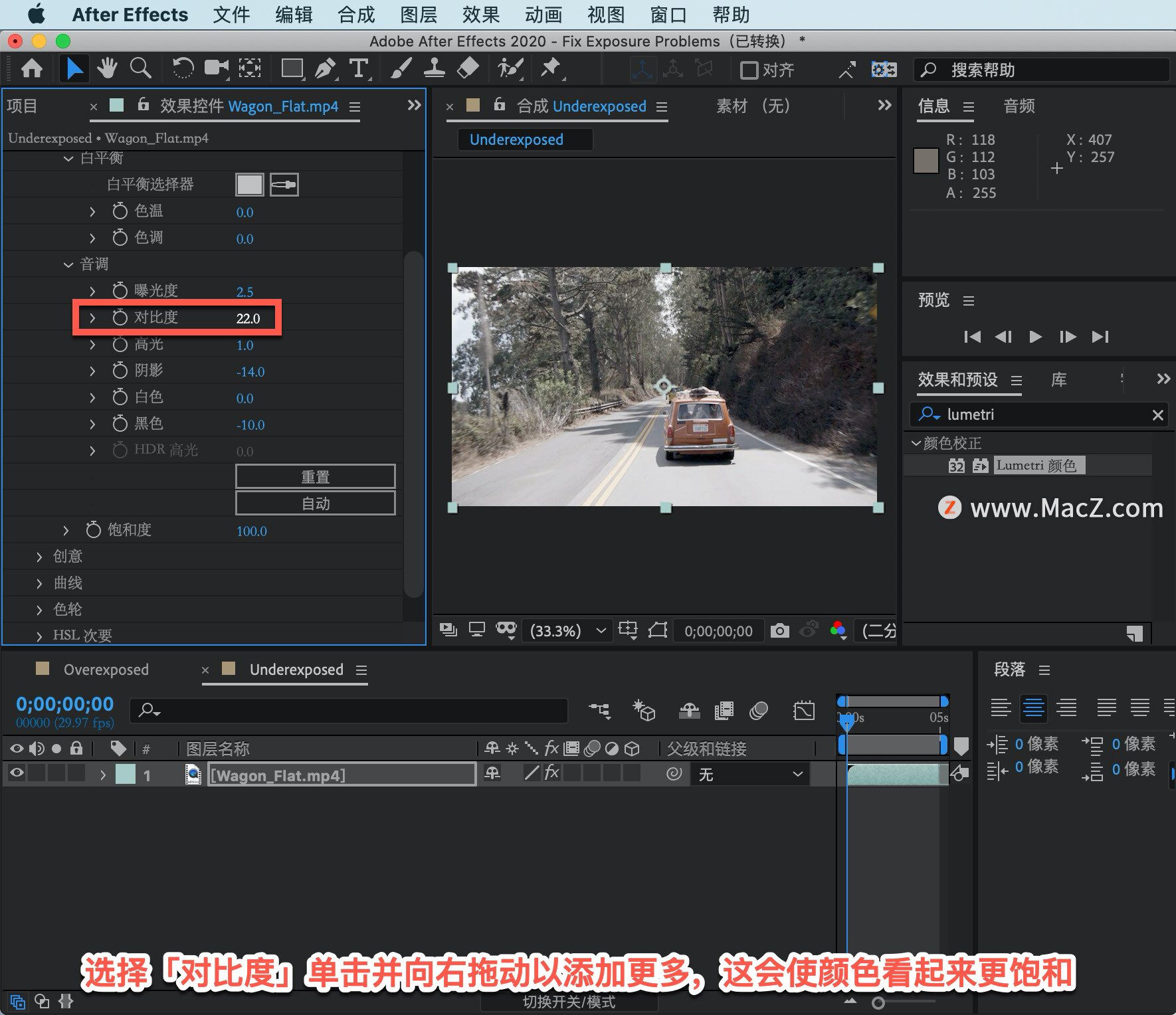The image size is (1176, 1015).
Task: Open the 合成 menu
Action: tap(356, 15)
